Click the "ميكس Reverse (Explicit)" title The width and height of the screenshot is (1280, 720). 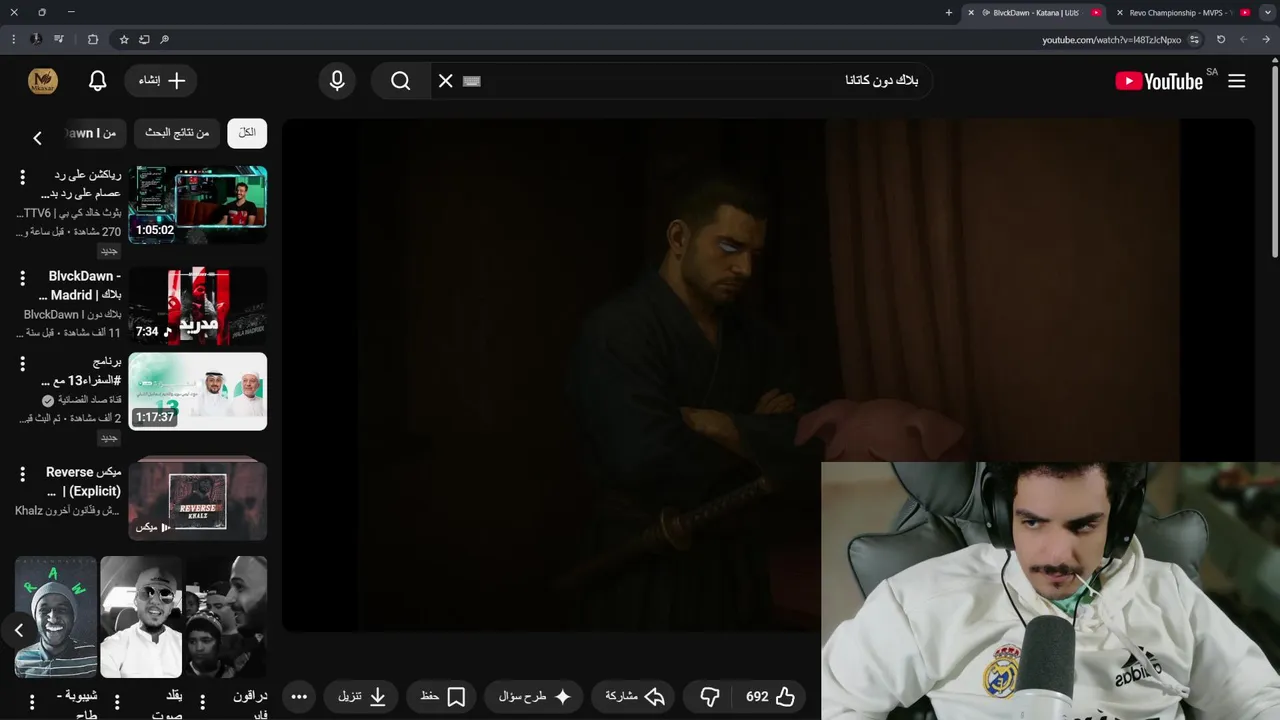[83, 481]
